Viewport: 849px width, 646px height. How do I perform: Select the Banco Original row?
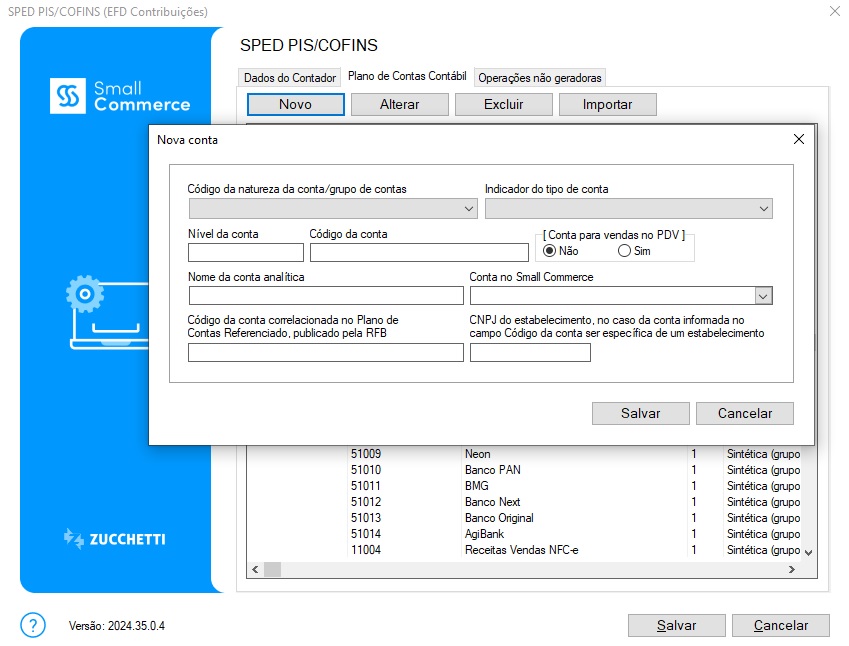click(x=499, y=518)
